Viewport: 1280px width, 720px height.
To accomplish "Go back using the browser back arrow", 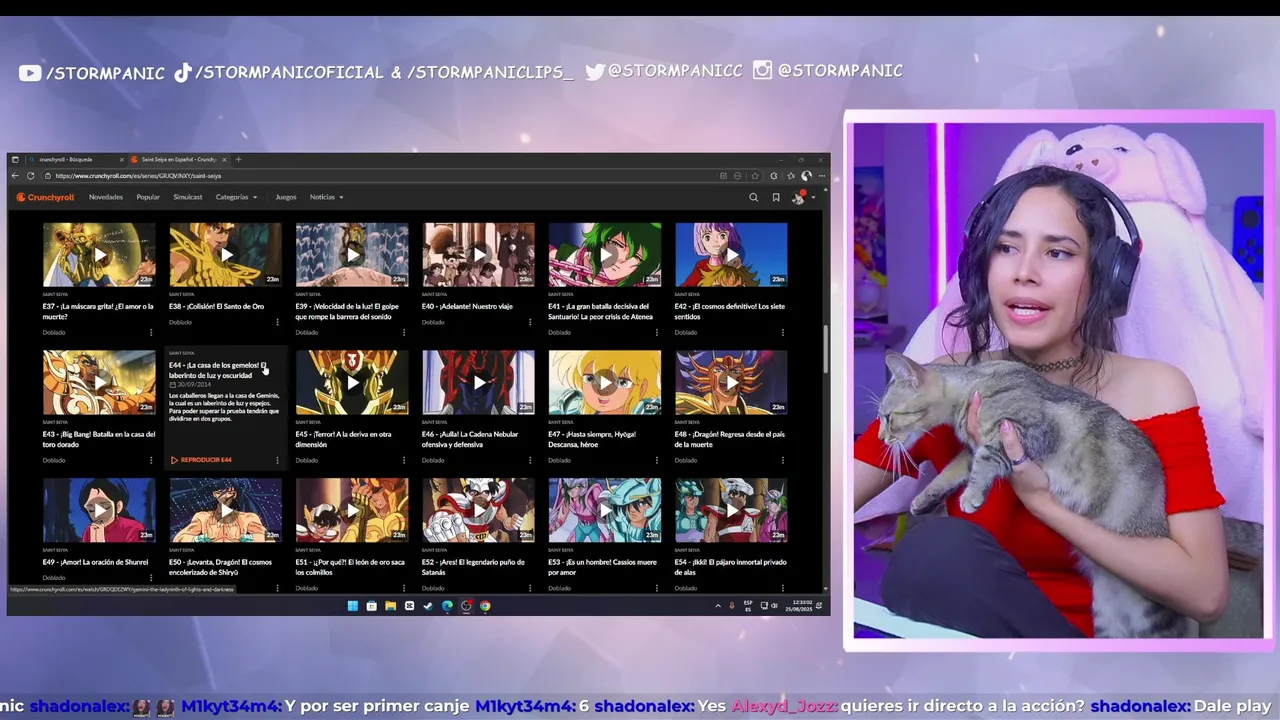I will click(15, 176).
